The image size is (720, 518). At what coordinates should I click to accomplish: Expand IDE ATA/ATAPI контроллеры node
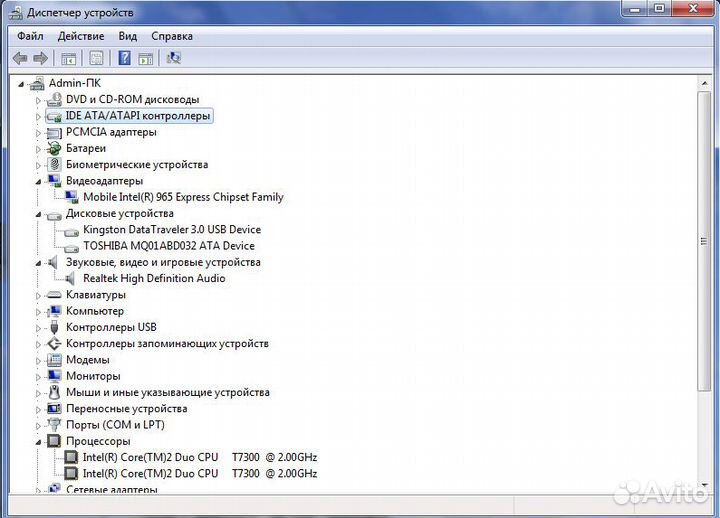39,117
